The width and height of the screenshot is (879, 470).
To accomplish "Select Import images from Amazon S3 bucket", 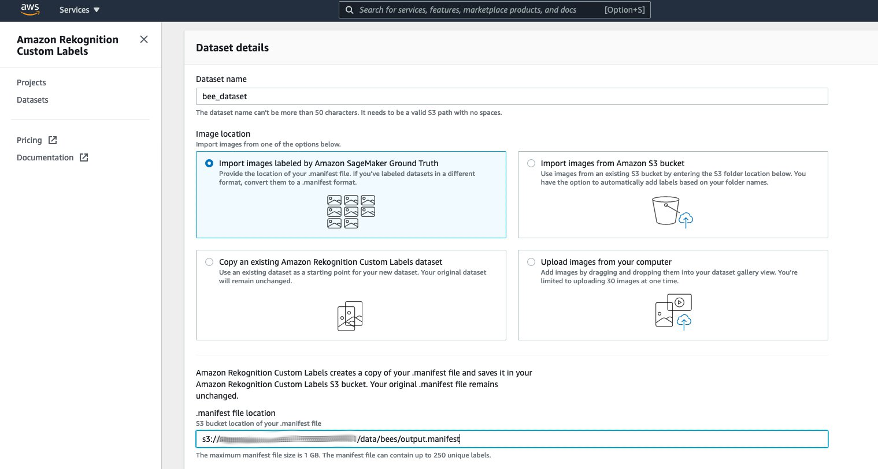I will [x=530, y=163].
